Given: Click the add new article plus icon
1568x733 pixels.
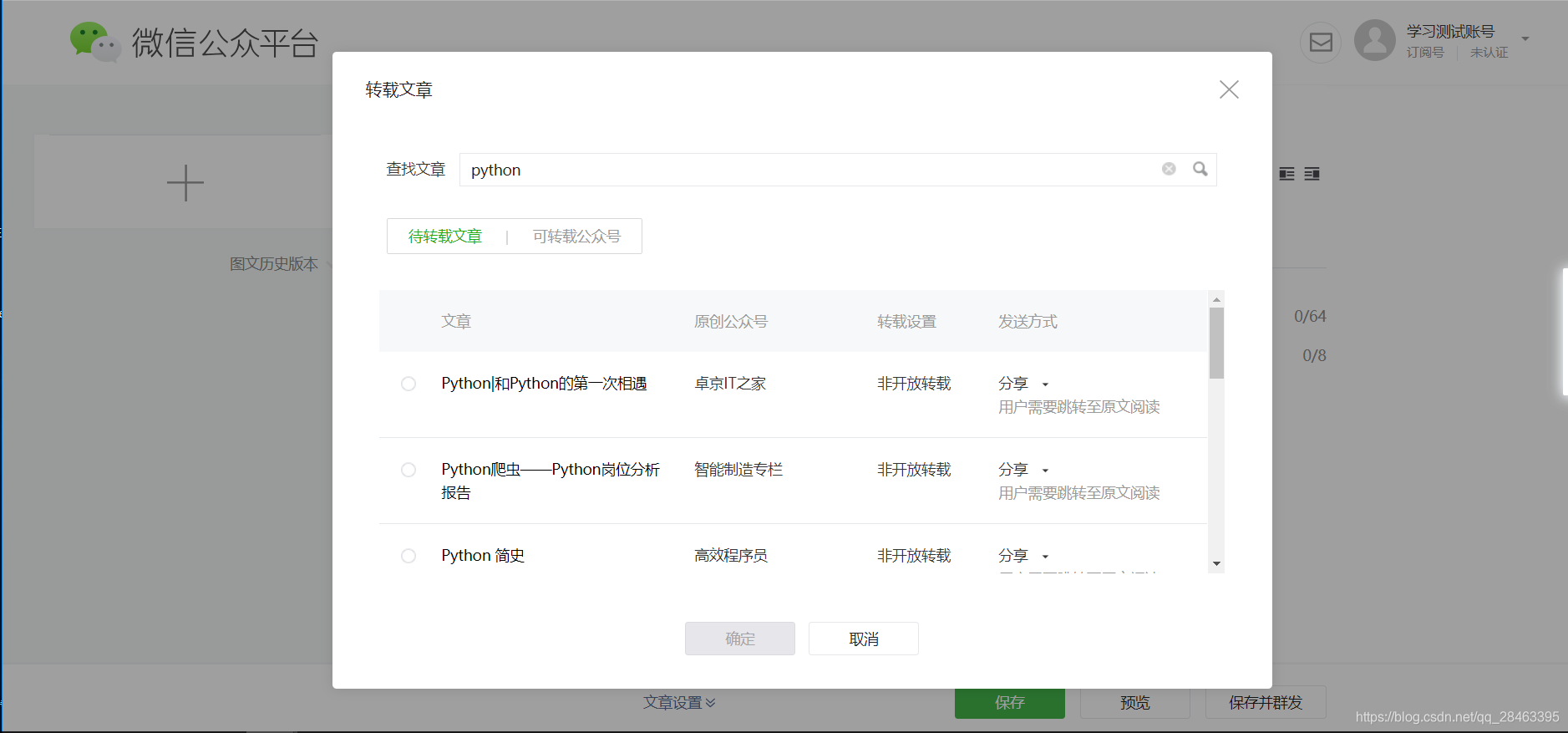Looking at the screenshot, I should 185,183.
